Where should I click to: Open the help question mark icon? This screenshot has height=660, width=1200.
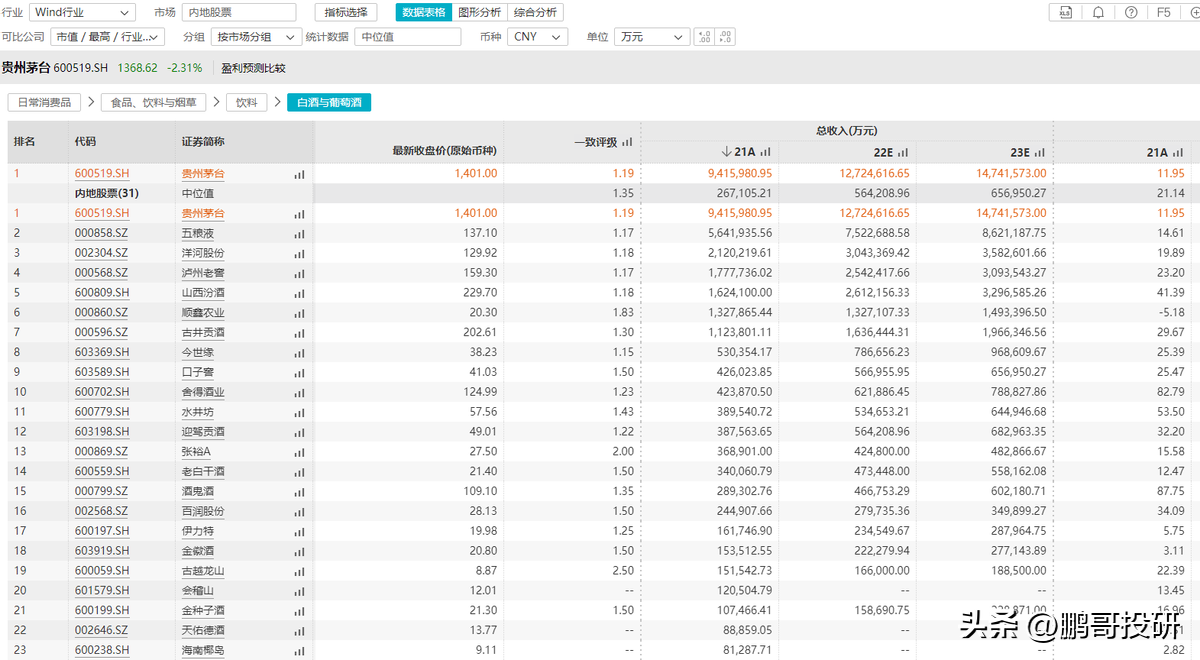click(x=1131, y=12)
